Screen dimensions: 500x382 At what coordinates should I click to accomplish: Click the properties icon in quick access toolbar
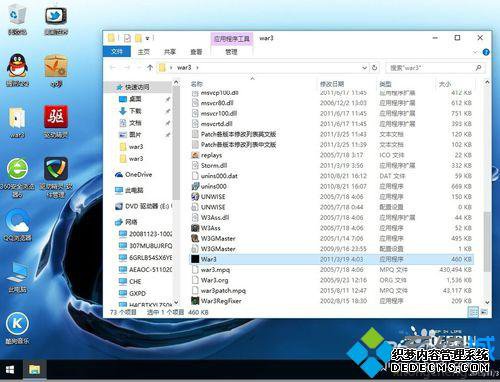point(127,38)
